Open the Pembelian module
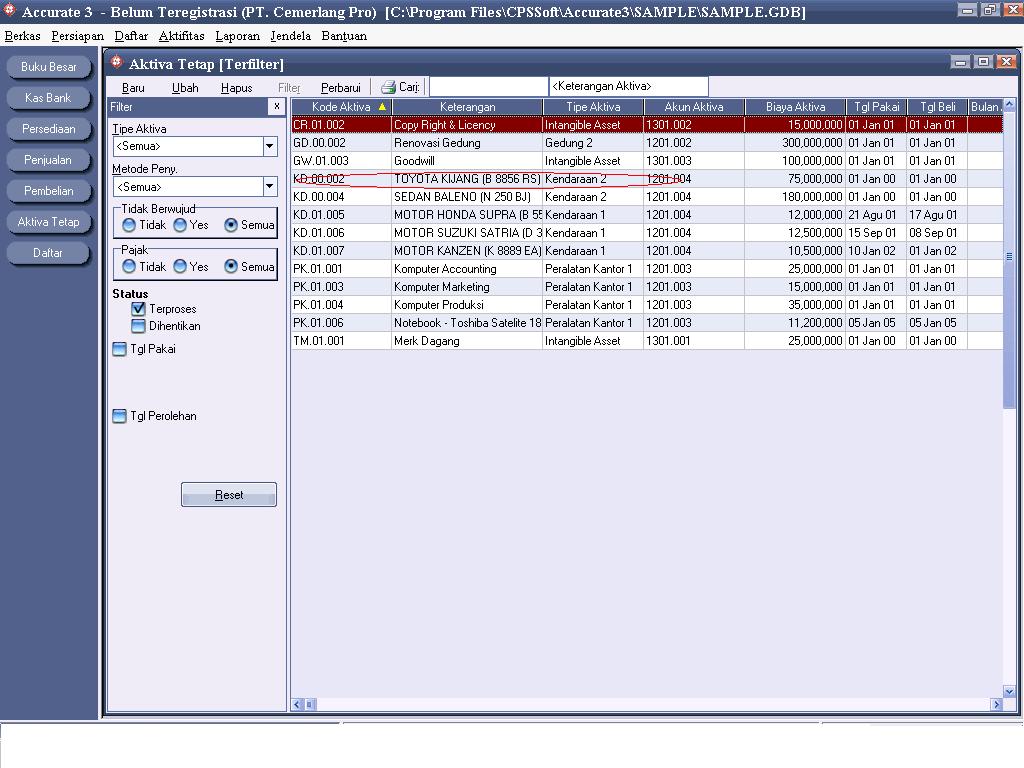Image resolution: width=1024 pixels, height=768 pixels. pyautogui.click(x=49, y=191)
